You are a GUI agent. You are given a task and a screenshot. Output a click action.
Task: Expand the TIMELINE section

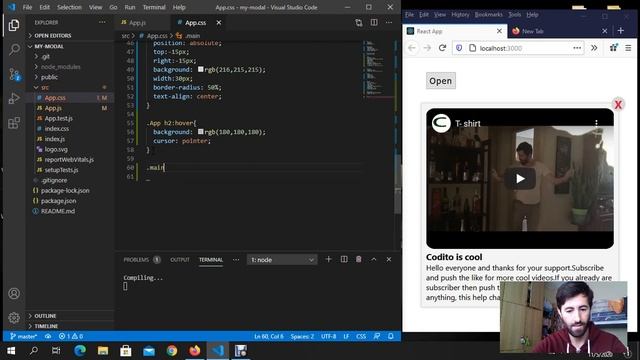tap(46, 326)
